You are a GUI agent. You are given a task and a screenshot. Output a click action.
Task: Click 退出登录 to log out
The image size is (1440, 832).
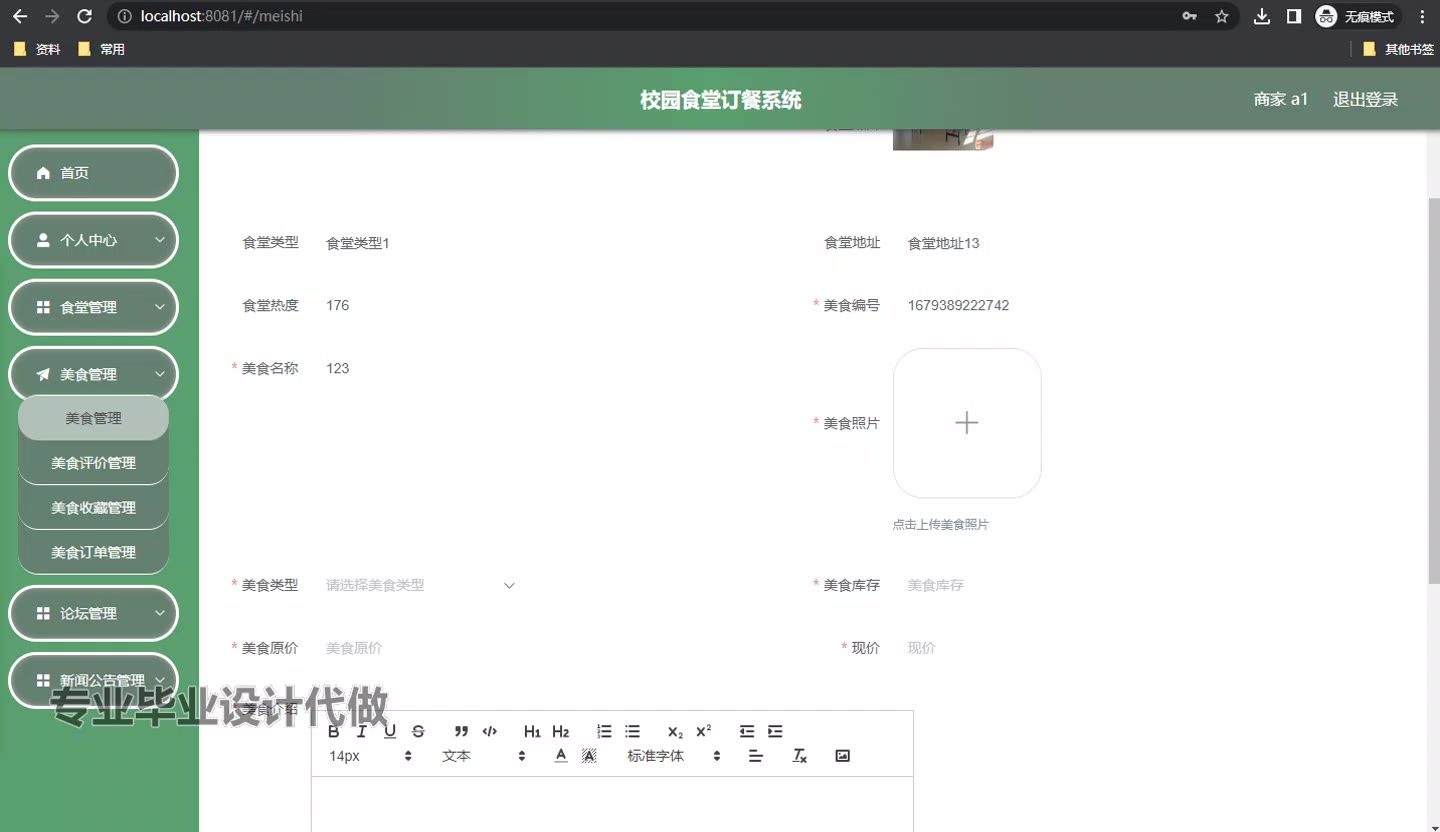(x=1365, y=99)
